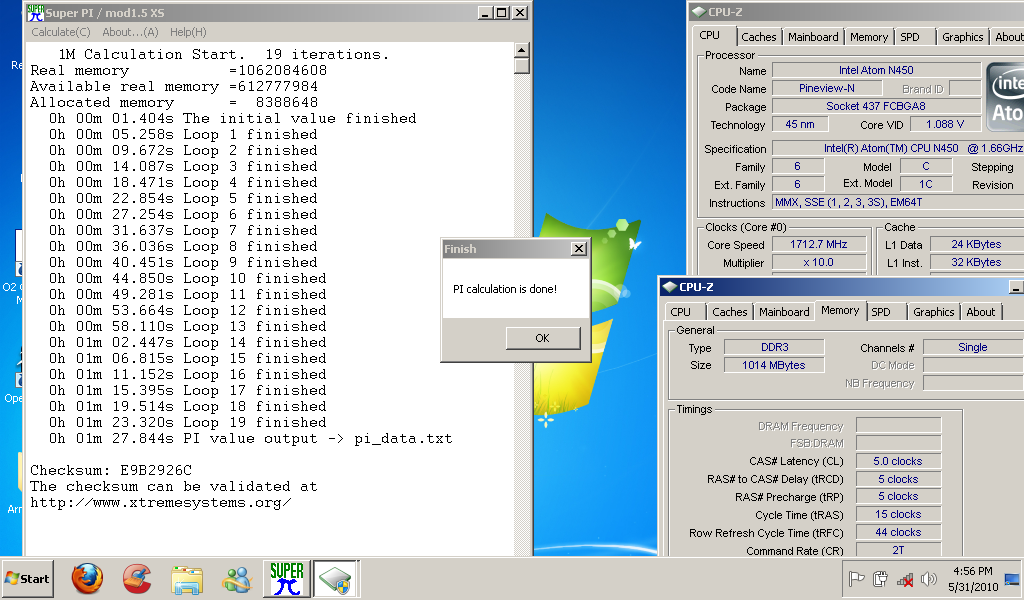Viewport: 1024px width, 600px height.
Task: Switch to Super PI taskbar button
Action: tap(287, 578)
